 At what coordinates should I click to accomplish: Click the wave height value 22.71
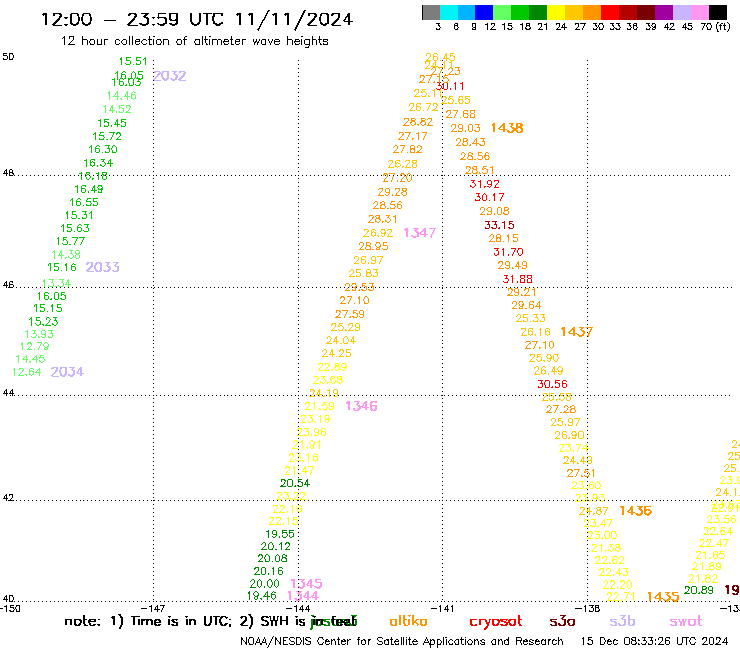621,597
